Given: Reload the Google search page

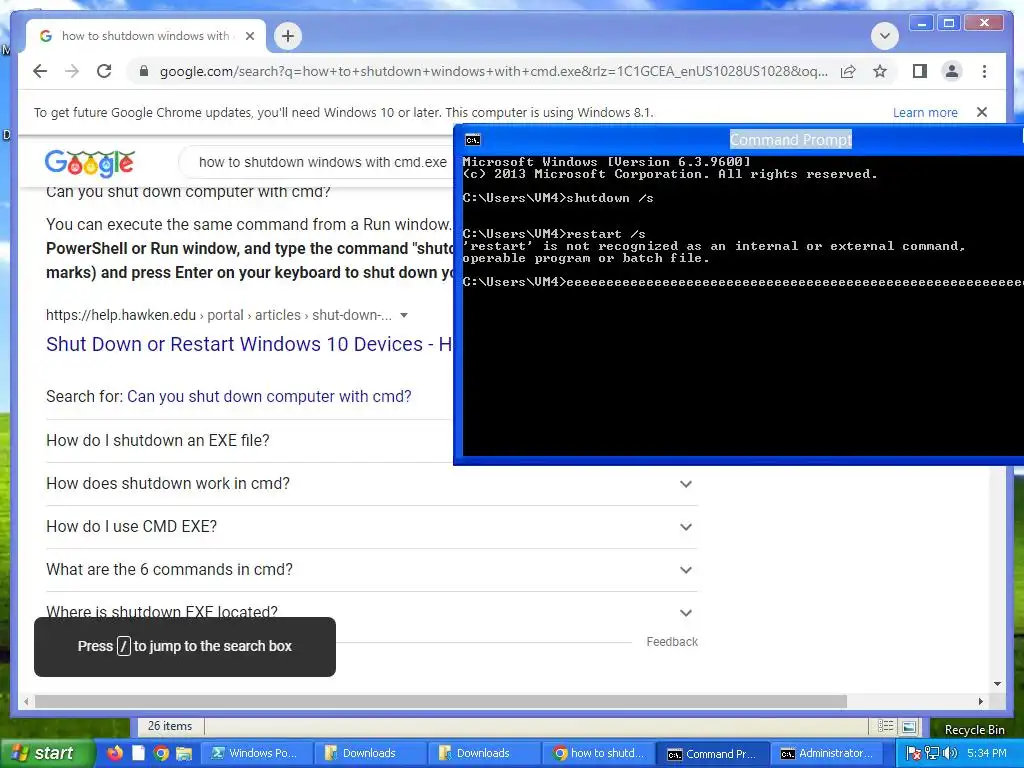Looking at the screenshot, I should pos(104,71).
